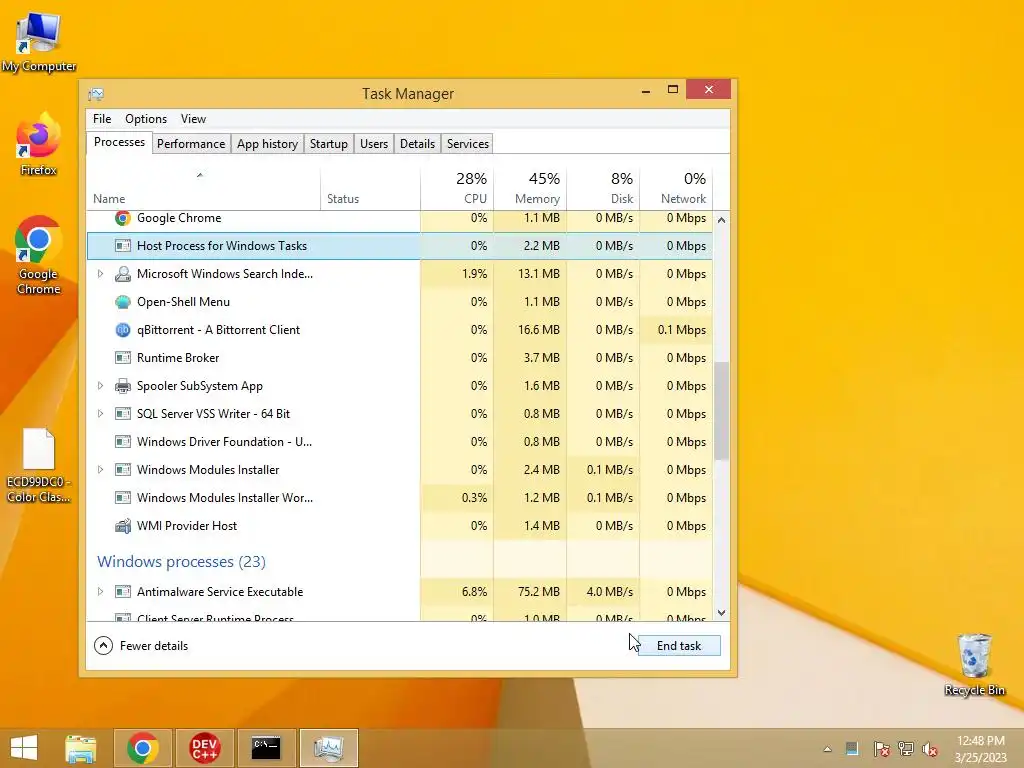Click the process list scrollbar thumb

[x=721, y=411]
